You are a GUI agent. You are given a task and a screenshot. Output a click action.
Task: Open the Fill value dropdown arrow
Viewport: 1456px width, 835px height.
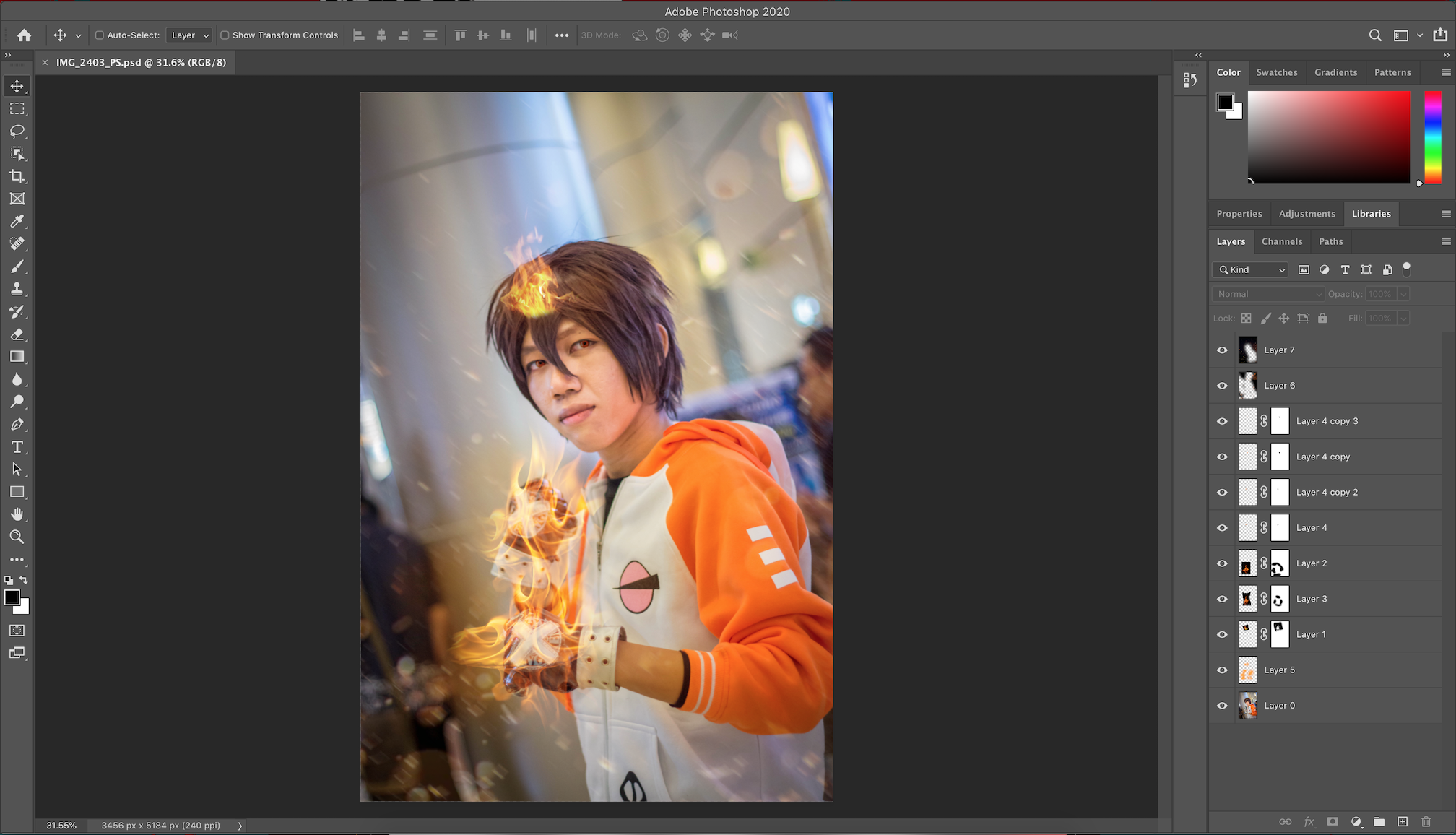(x=1403, y=319)
